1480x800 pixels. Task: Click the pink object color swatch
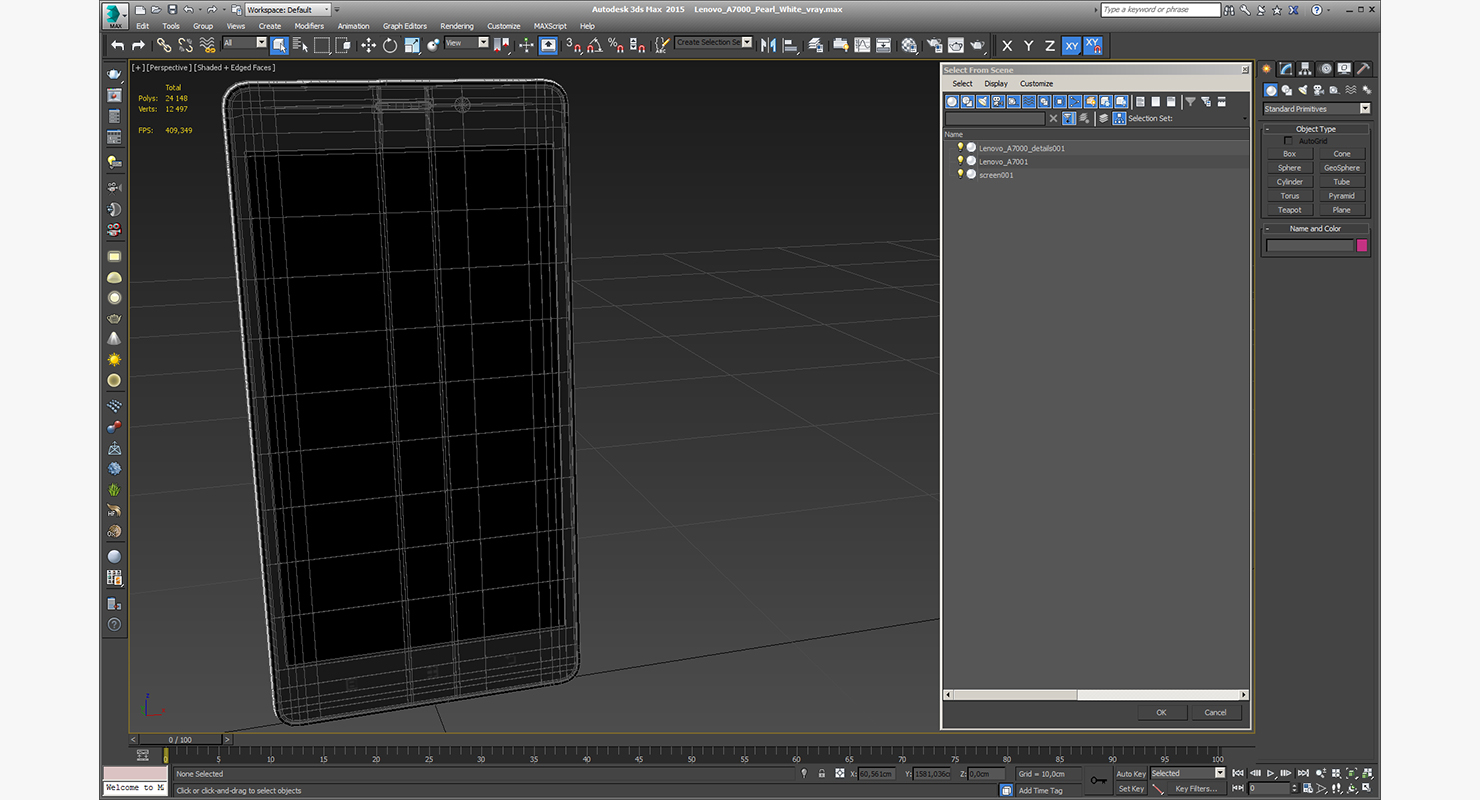[x=1362, y=246]
